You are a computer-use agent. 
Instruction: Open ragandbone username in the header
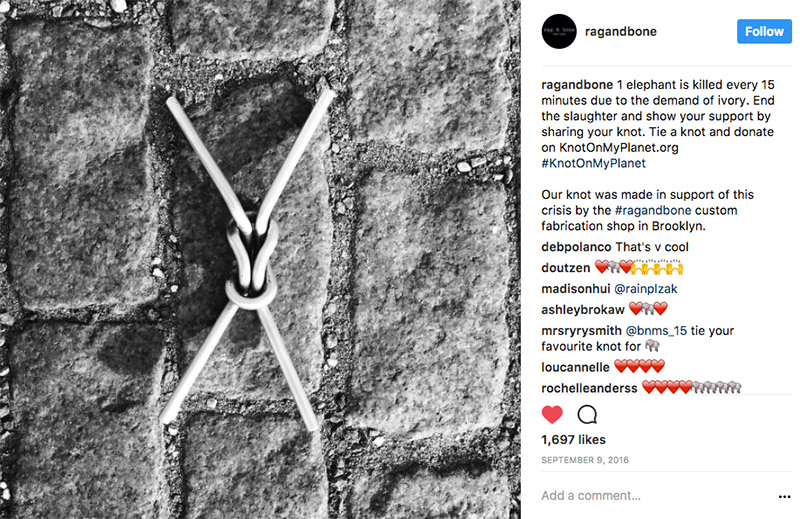pos(620,31)
